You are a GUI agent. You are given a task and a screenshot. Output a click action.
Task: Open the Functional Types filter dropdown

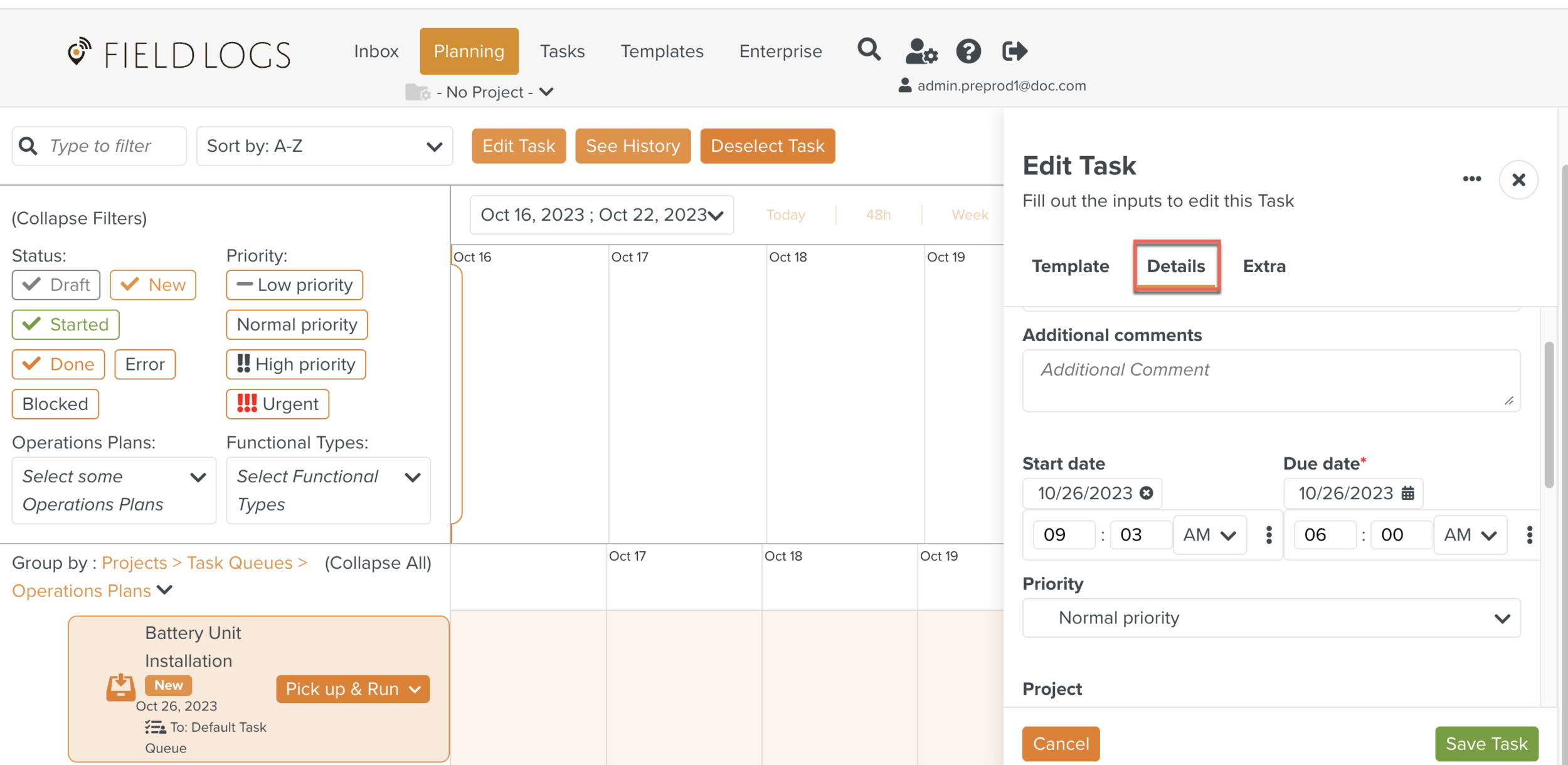tap(328, 490)
